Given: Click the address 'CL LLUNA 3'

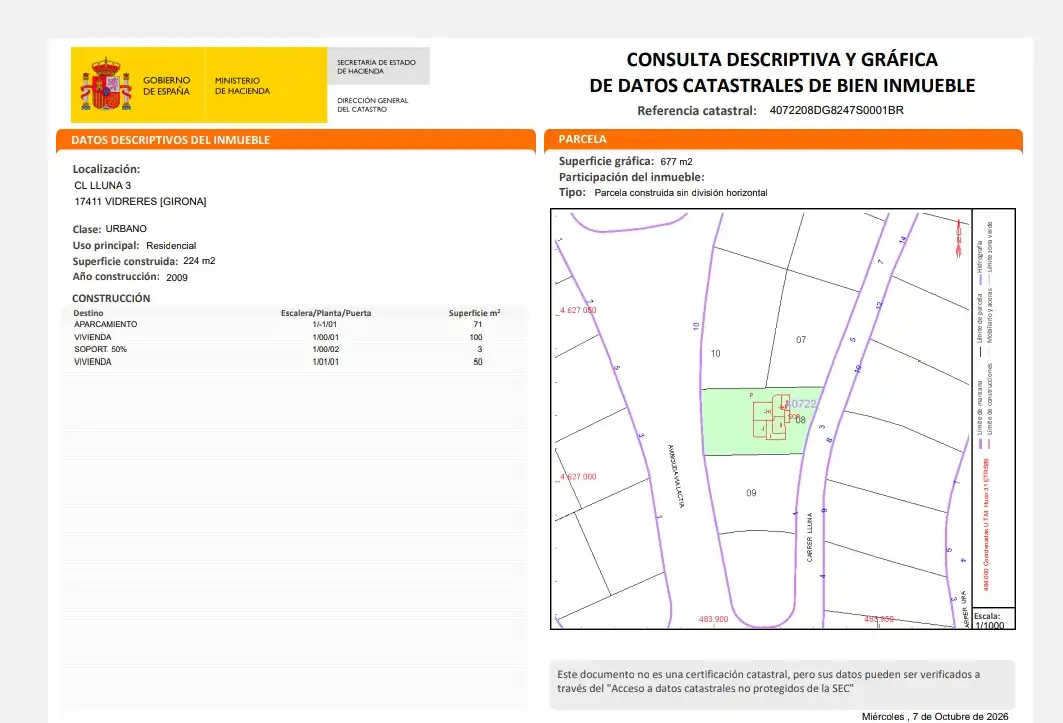Looking at the screenshot, I should 102,185.
